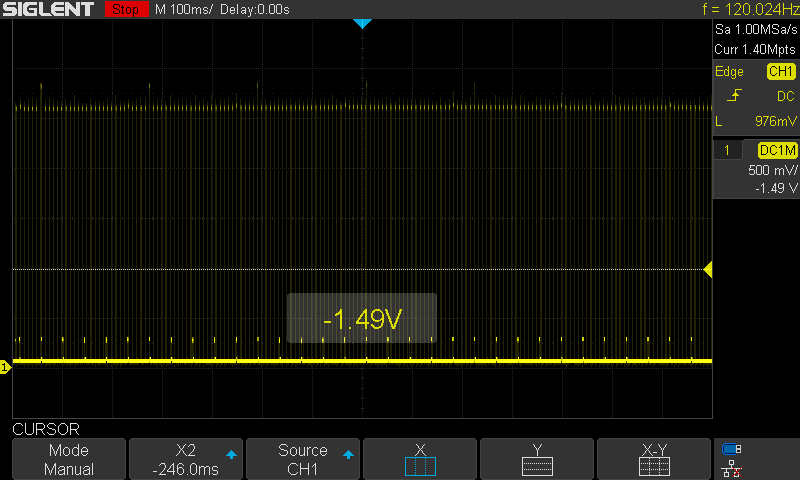The width and height of the screenshot is (800, 480).
Task: Click the 500 mV/ vertical scale value
Action: [x=772, y=170]
